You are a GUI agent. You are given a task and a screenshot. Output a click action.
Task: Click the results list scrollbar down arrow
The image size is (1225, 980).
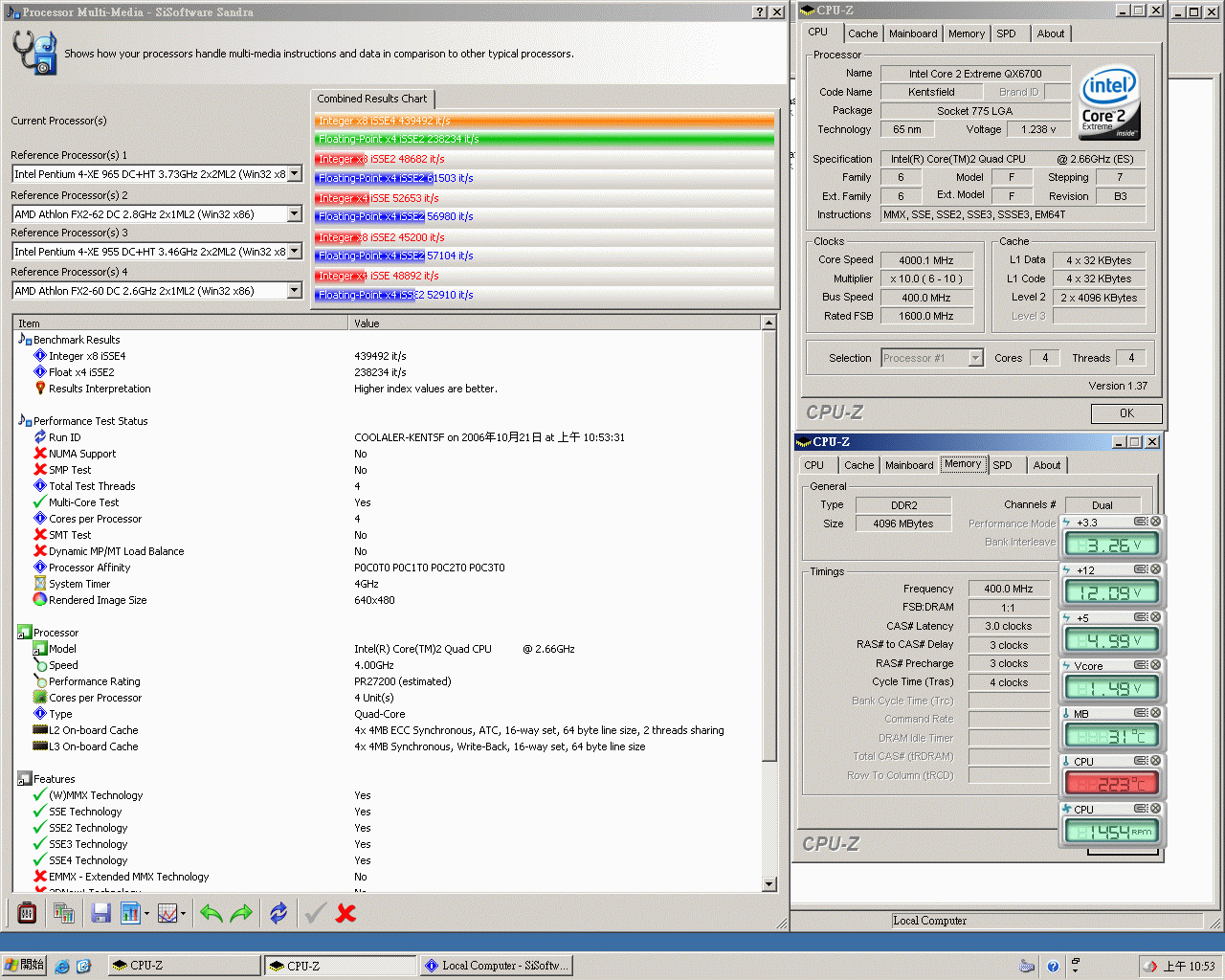pyautogui.click(x=768, y=884)
